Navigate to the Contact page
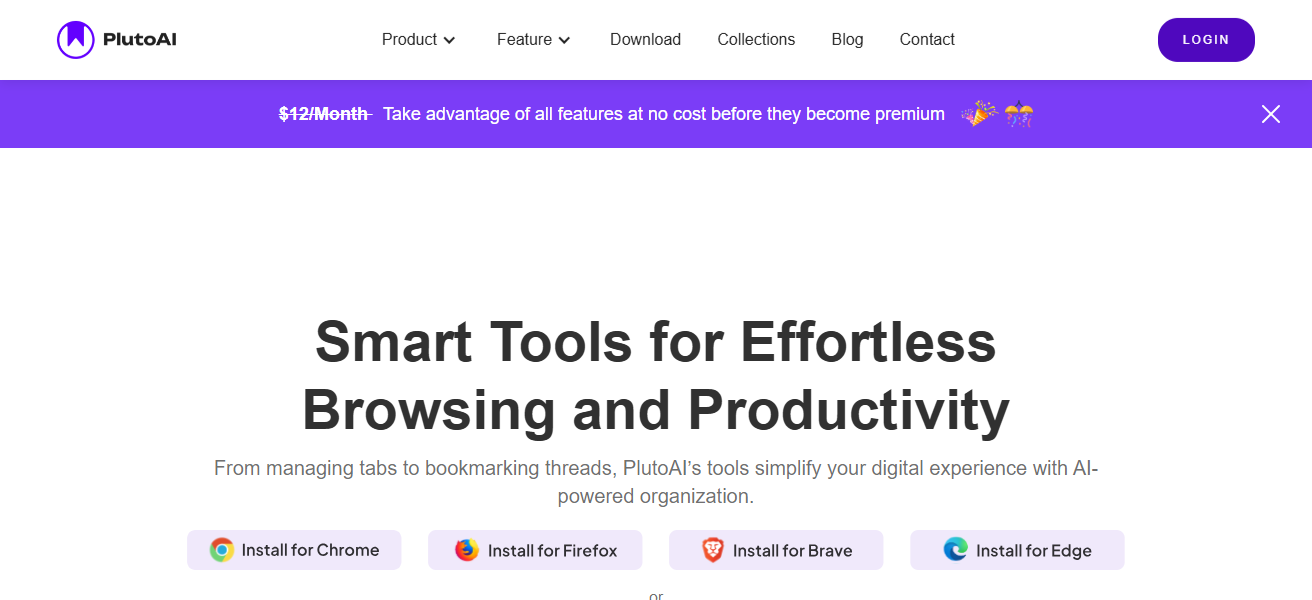The image size is (1312, 600). click(x=927, y=40)
